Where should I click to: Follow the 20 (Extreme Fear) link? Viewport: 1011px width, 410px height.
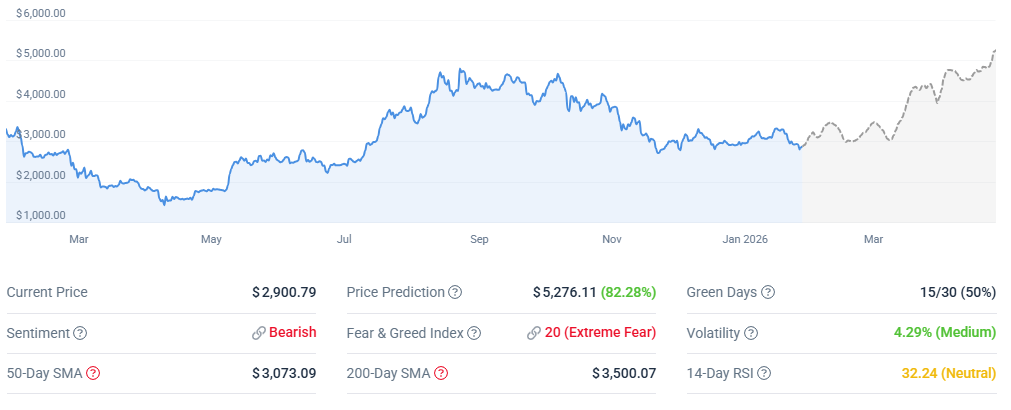[x=600, y=333]
